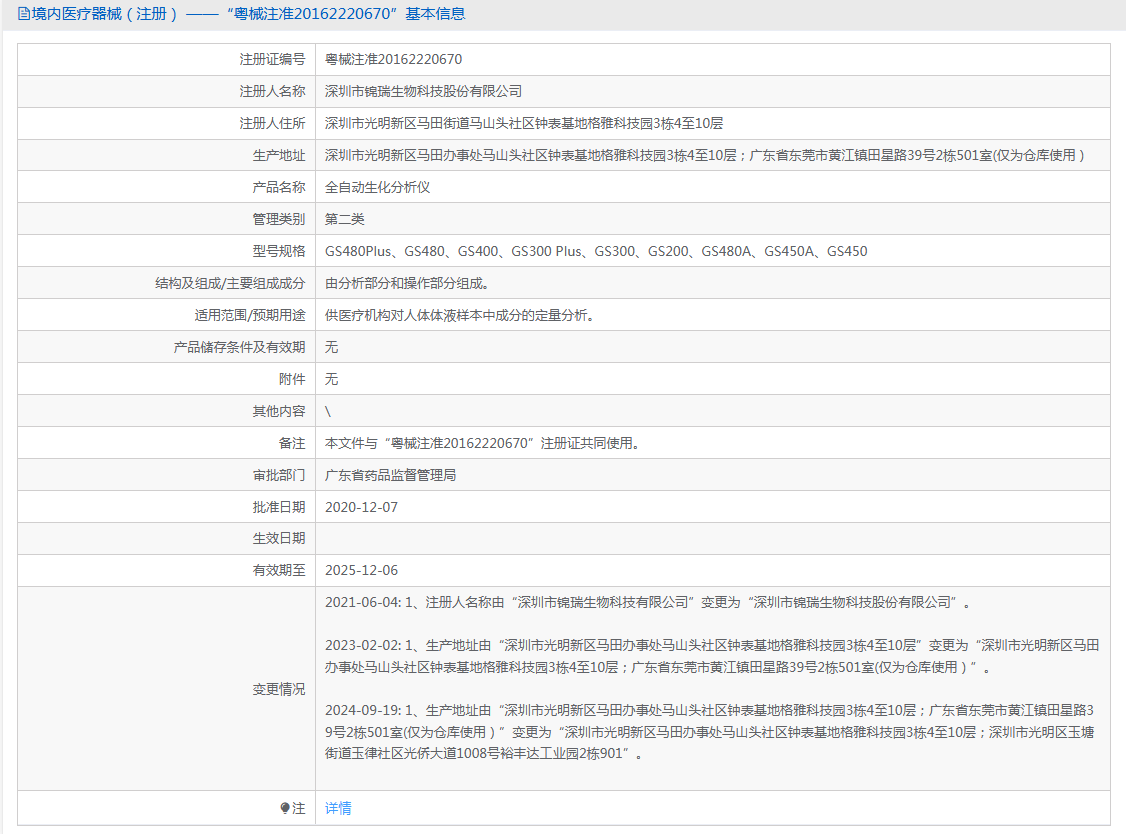
Task: Click the 批准日期 row label
Action: (279, 507)
